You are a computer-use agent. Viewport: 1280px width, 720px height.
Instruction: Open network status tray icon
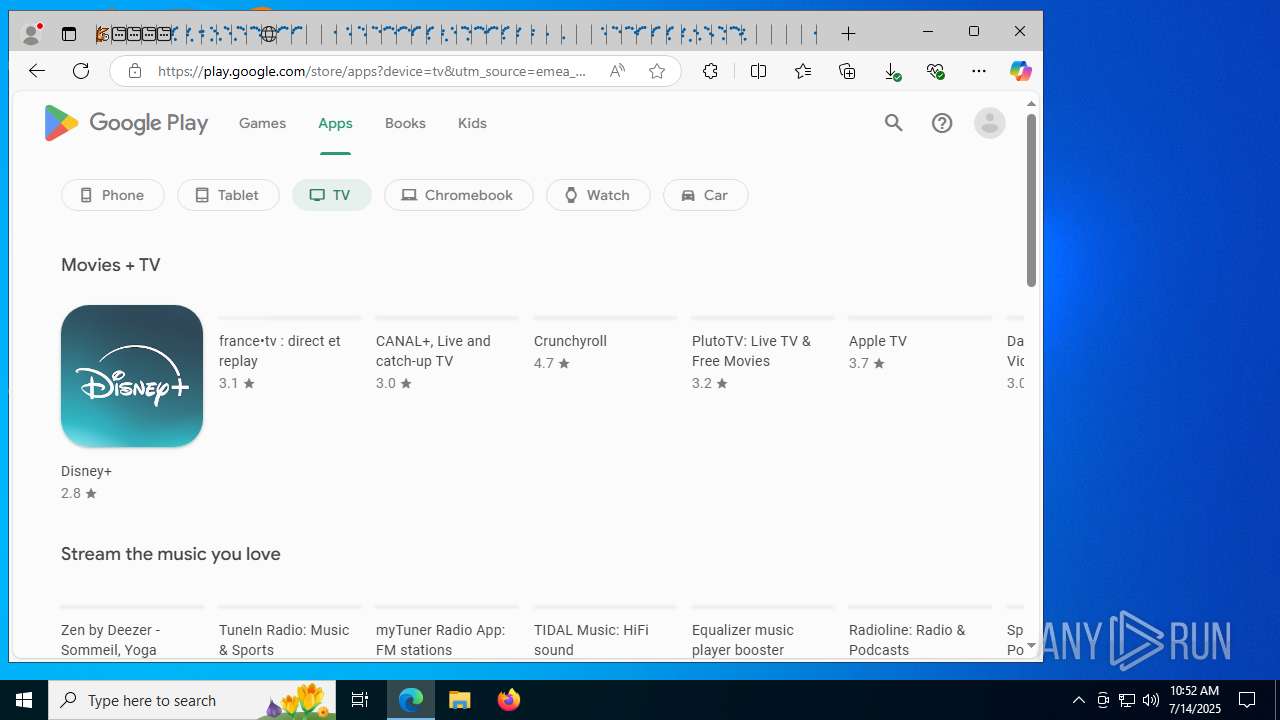coord(1126,700)
